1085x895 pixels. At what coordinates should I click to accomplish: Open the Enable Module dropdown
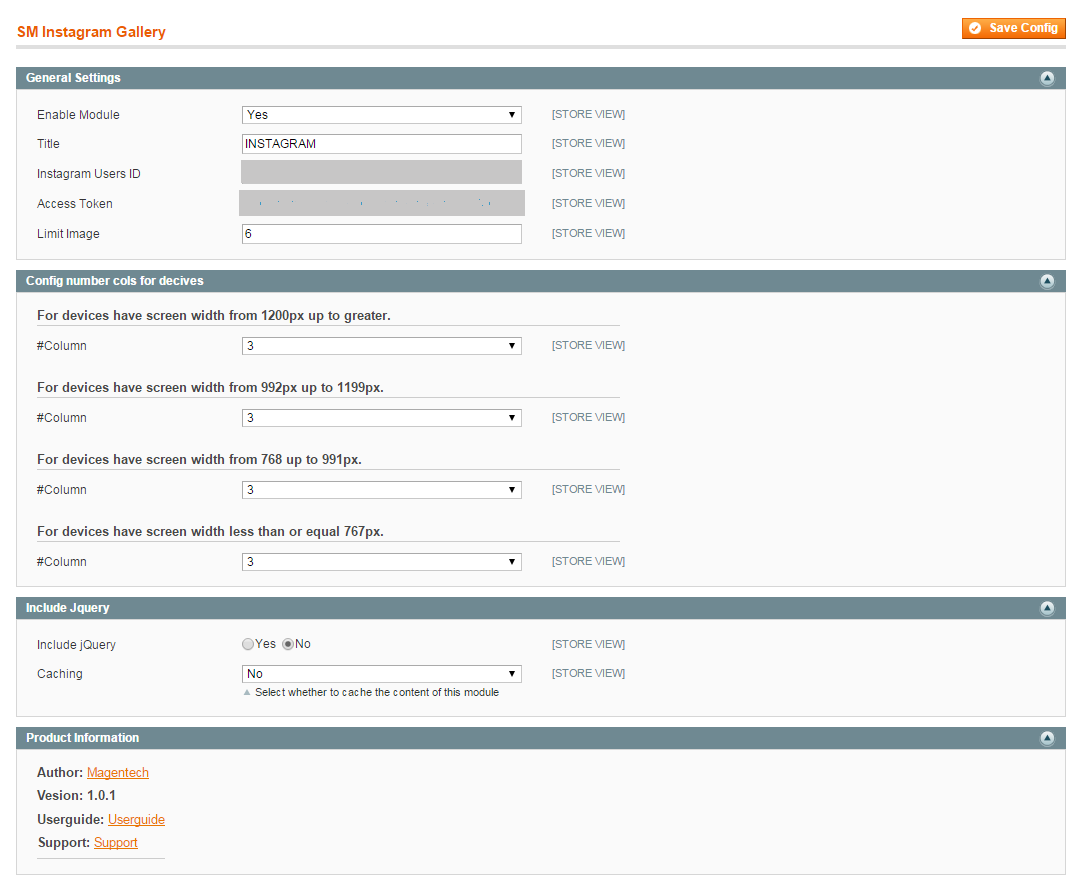tap(381, 115)
